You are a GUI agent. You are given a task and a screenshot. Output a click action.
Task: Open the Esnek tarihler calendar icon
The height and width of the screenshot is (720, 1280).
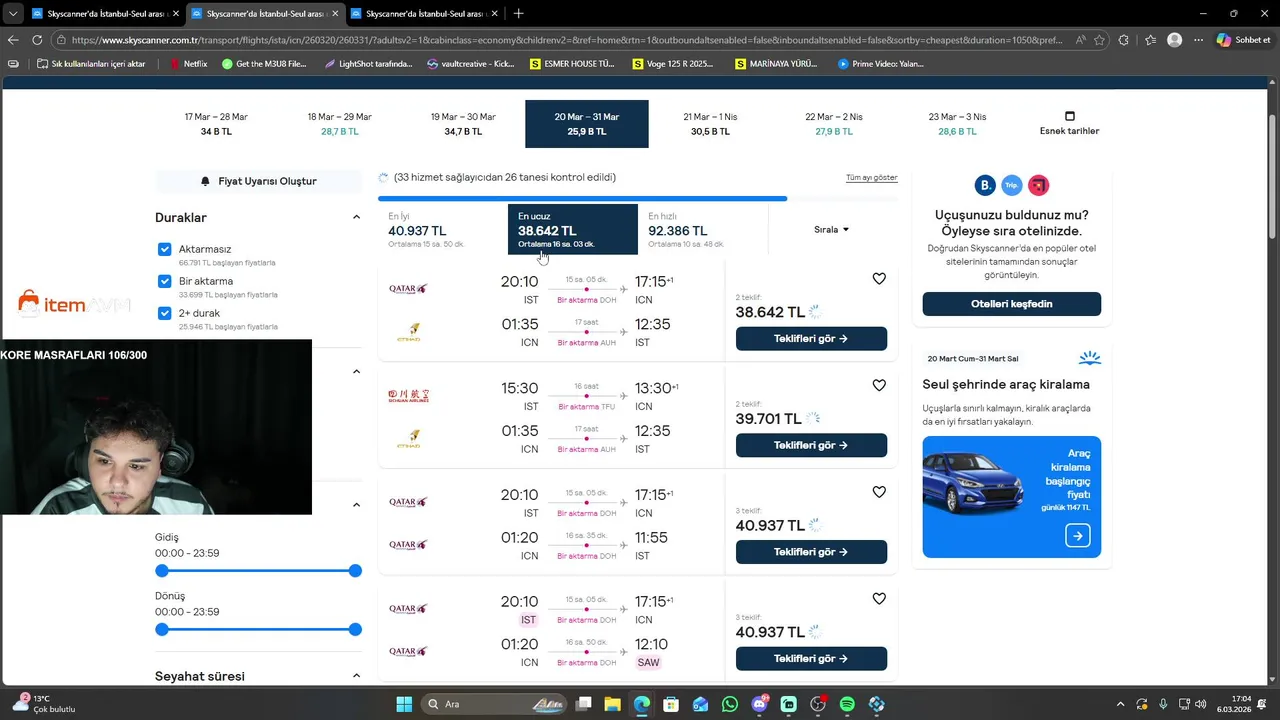coord(1069,116)
